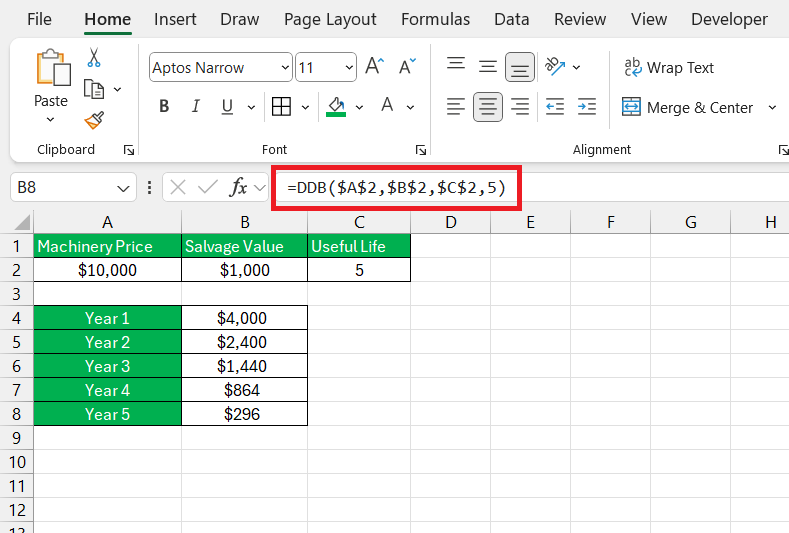Open the Merge & Center dropdown arrow
This screenshot has height=533, width=789.
click(772, 108)
